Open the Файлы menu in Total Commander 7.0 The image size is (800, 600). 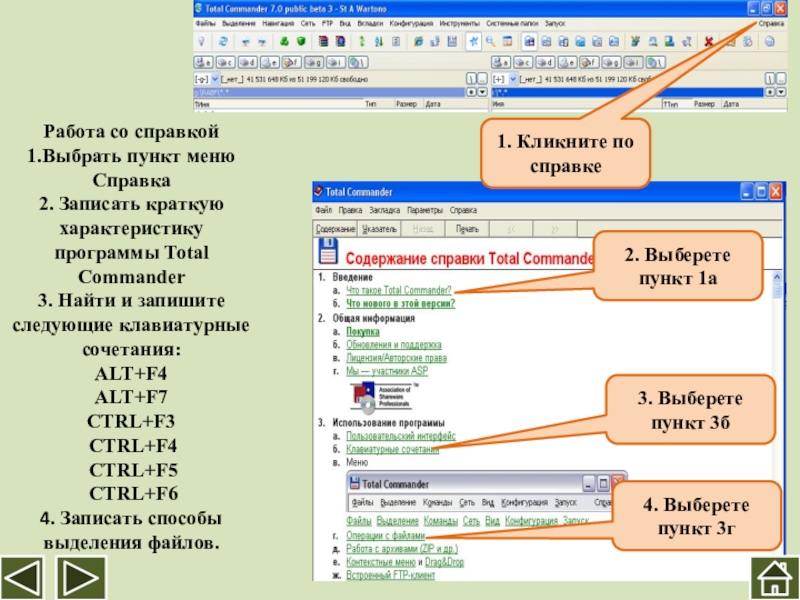pyautogui.click(x=205, y=23)
